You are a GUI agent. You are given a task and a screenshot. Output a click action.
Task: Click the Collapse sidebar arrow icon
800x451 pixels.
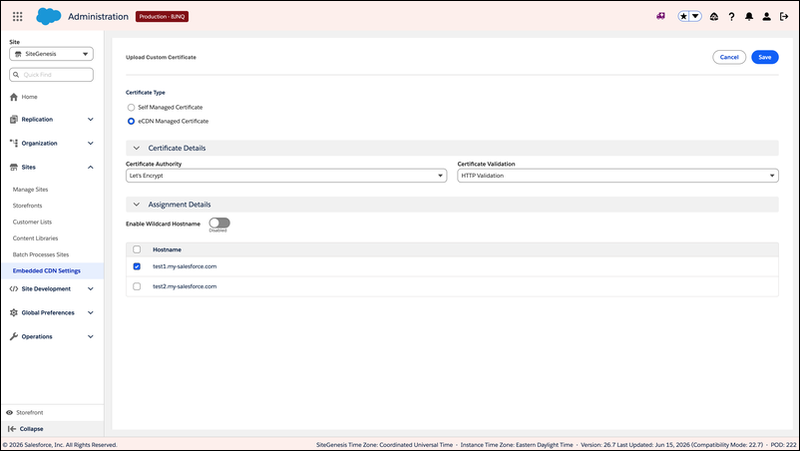coord(12,429)
